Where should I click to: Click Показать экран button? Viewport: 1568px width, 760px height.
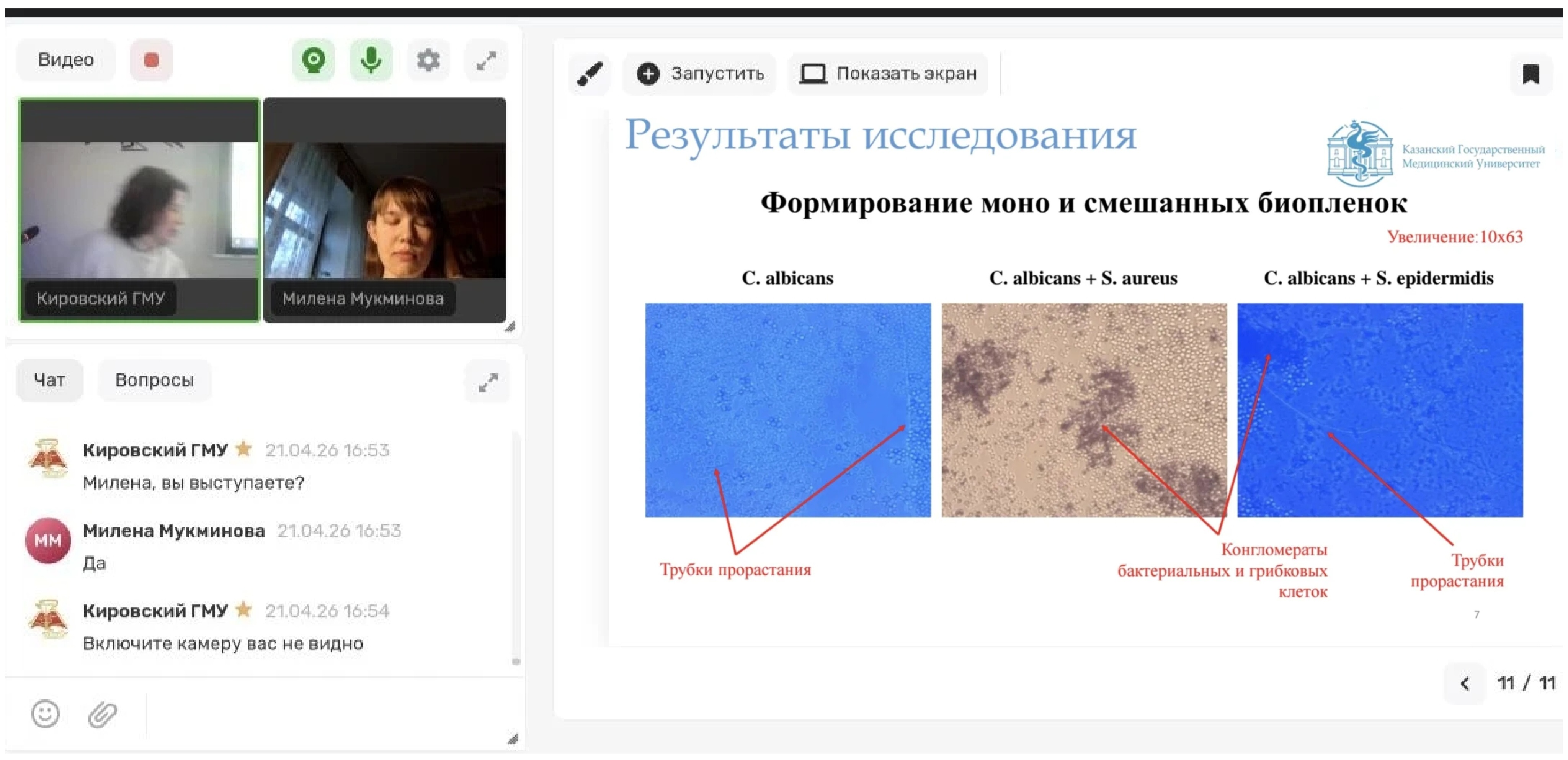pos(887,74)
